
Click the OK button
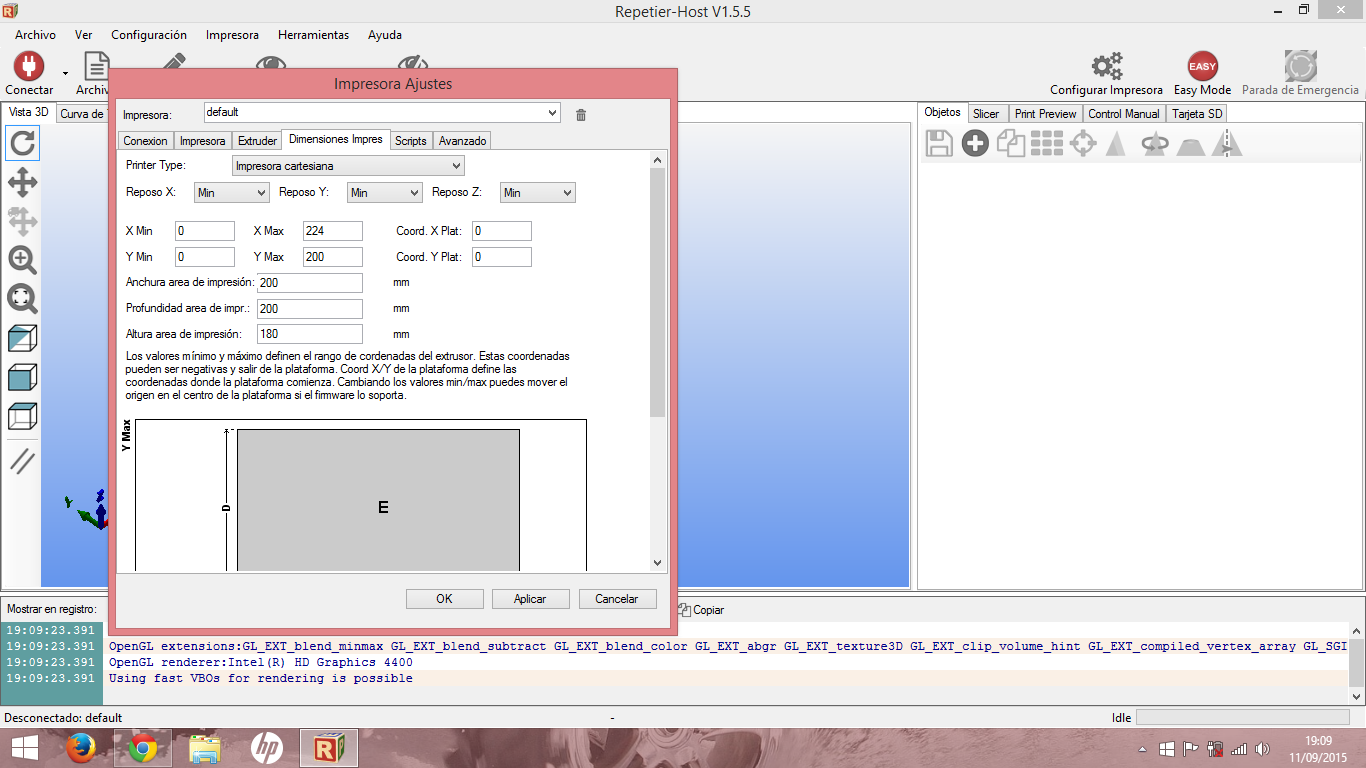pos(445,599)
